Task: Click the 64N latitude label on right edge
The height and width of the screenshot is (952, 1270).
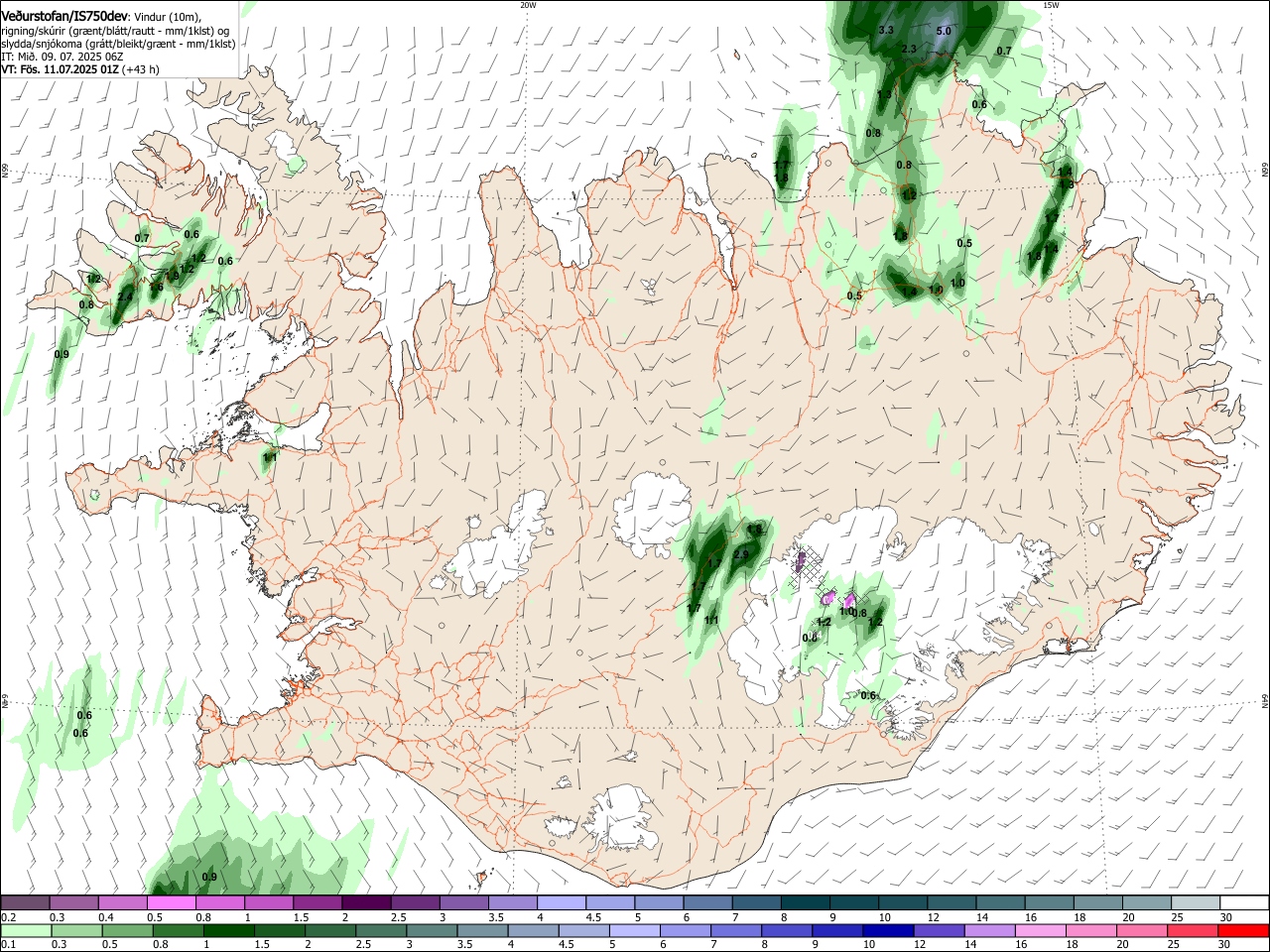Action: pos(1265,700)
